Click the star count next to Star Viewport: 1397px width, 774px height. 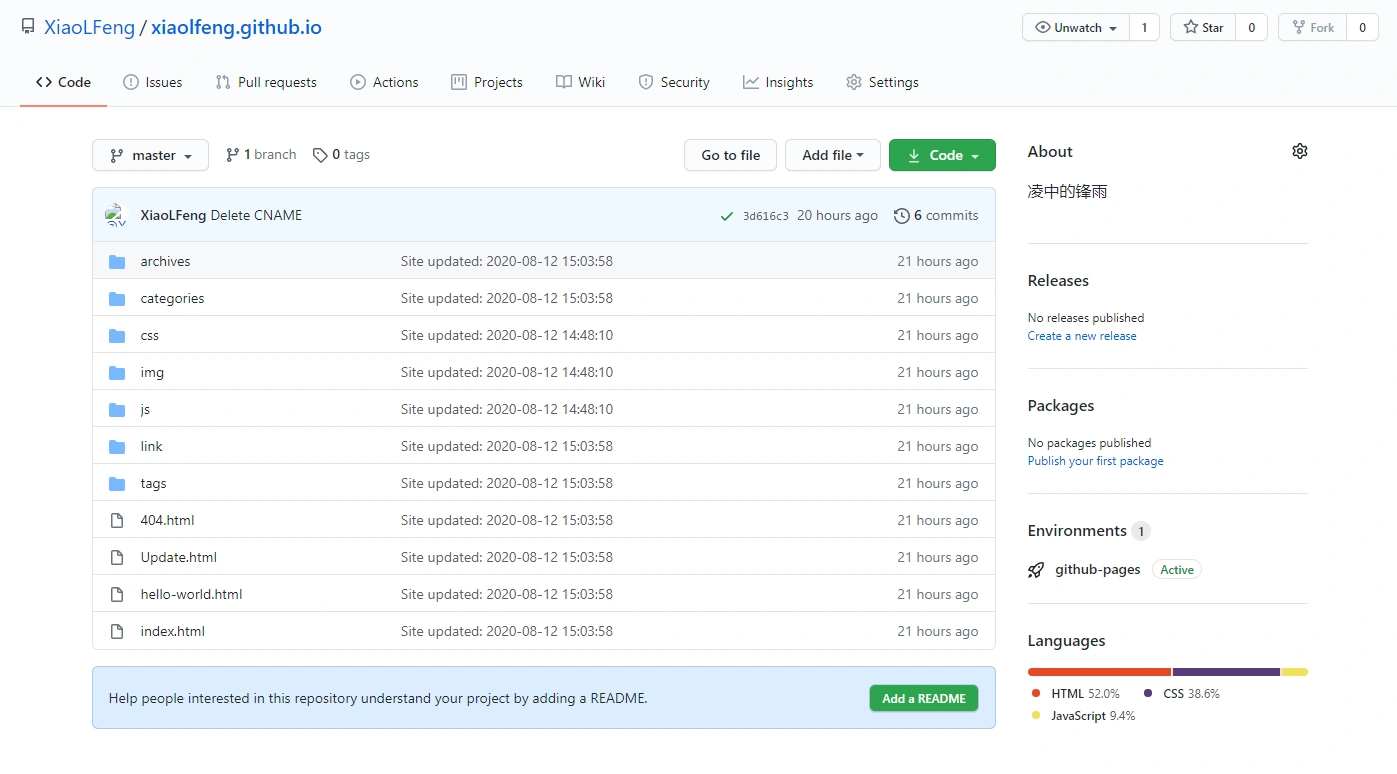click(x=1252, y=28)
